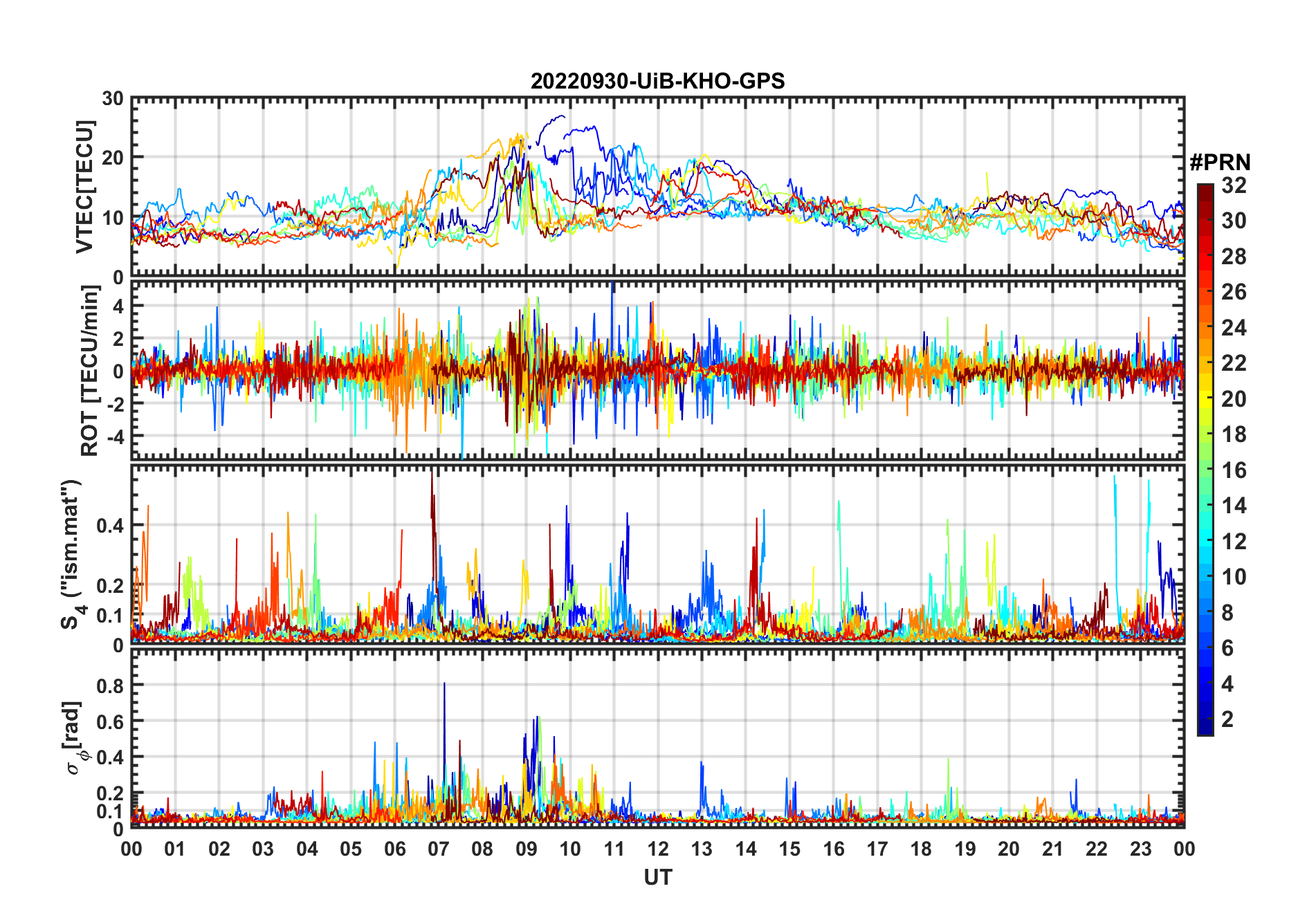Image resolution: width=1316 pixels, height=920 pixels.
Task: Select the 12 hour label on the UT axis
Action: (658, 849)
